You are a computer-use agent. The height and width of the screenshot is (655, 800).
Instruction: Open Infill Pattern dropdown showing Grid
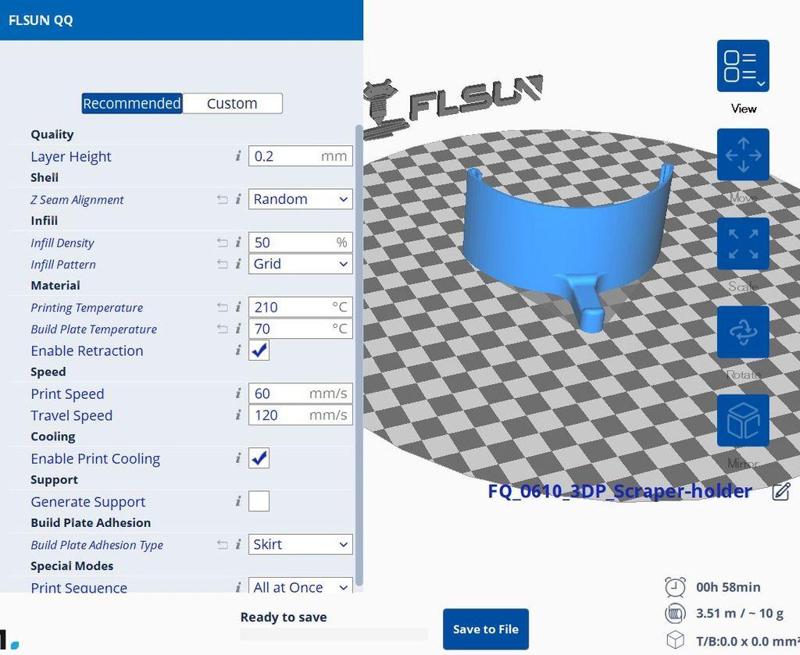pyautogui.click(x=301, y=264)
